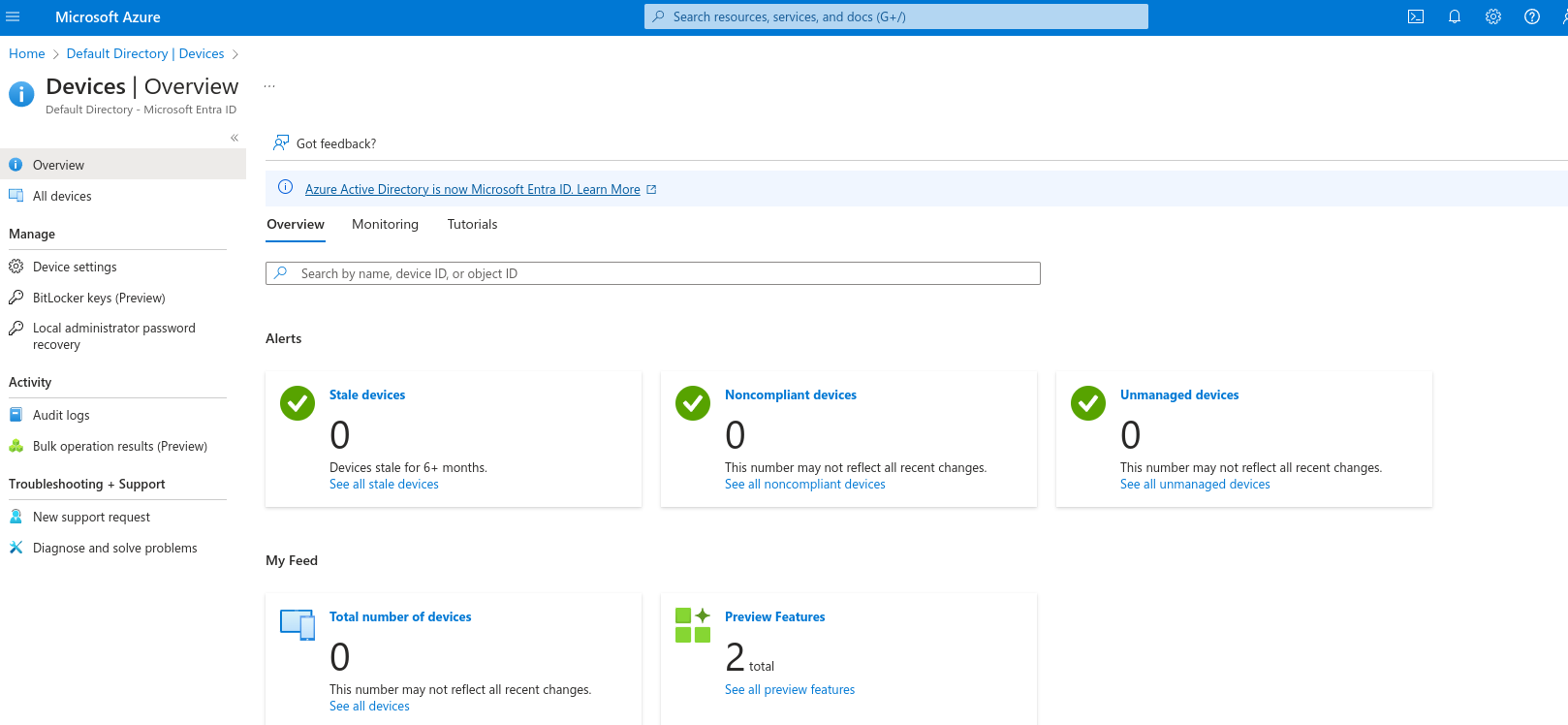Switch to the Tutorials tab
This screenshot has width=1568, height=725.
tap(472, 224)
